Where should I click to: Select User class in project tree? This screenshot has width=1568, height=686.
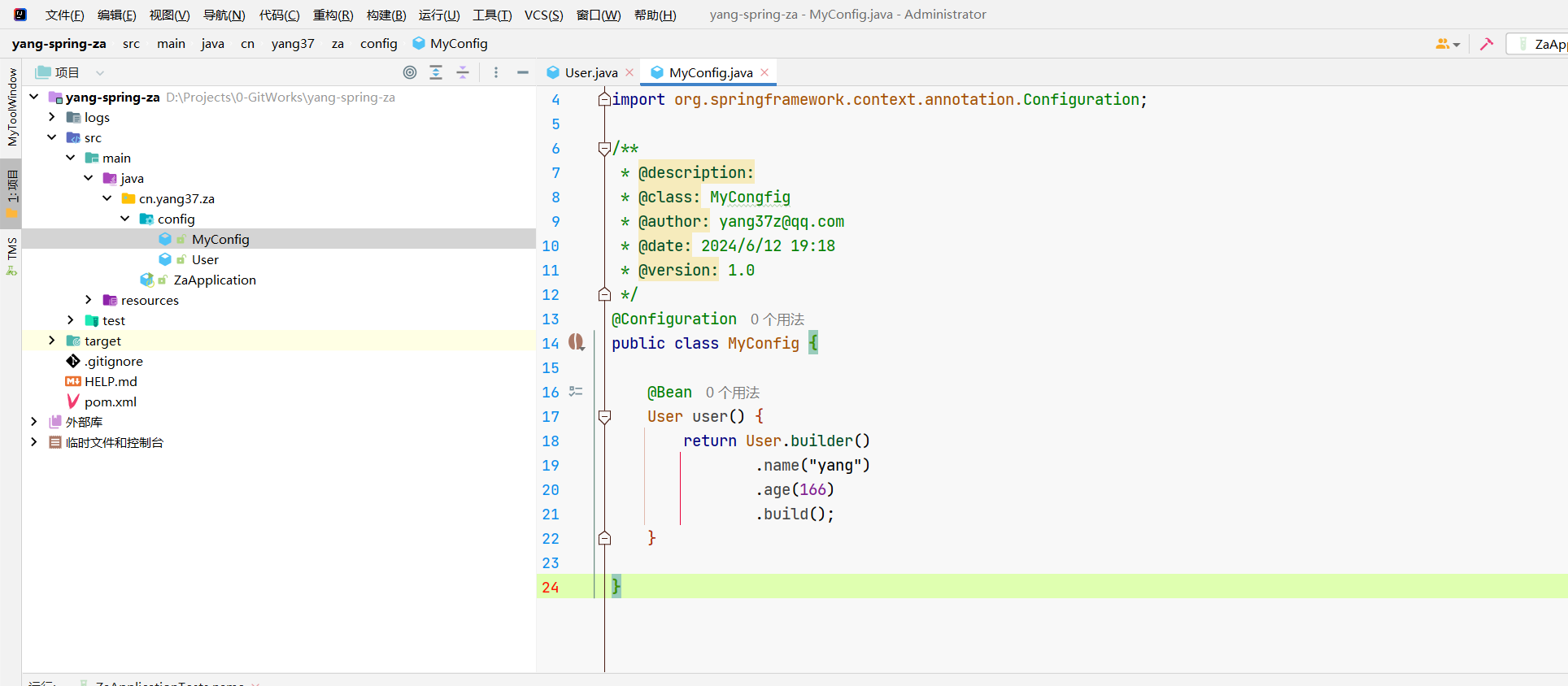pyautogui.click(x=205, y=259)
